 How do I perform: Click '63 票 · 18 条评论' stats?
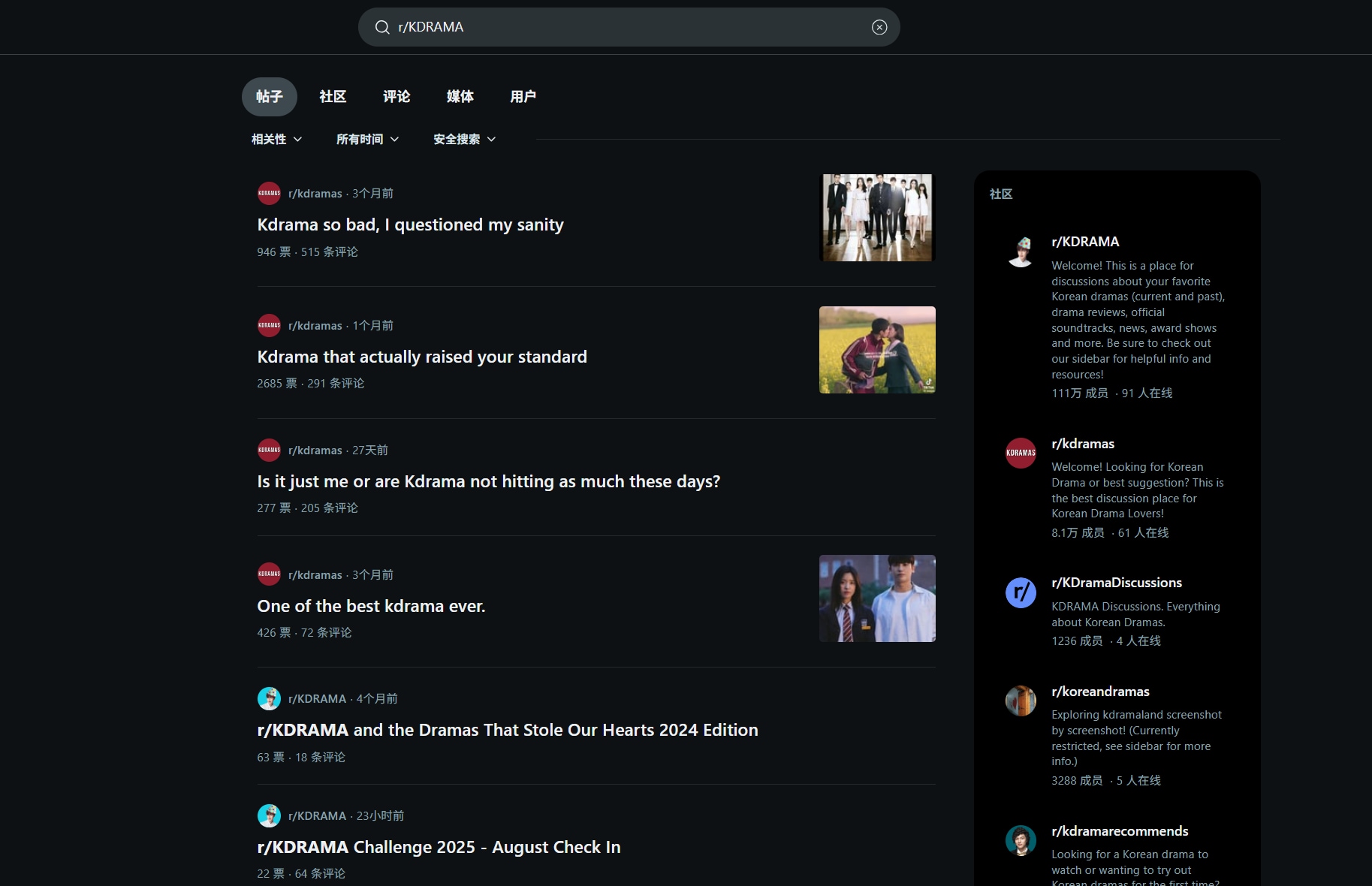tap(301, 758)
